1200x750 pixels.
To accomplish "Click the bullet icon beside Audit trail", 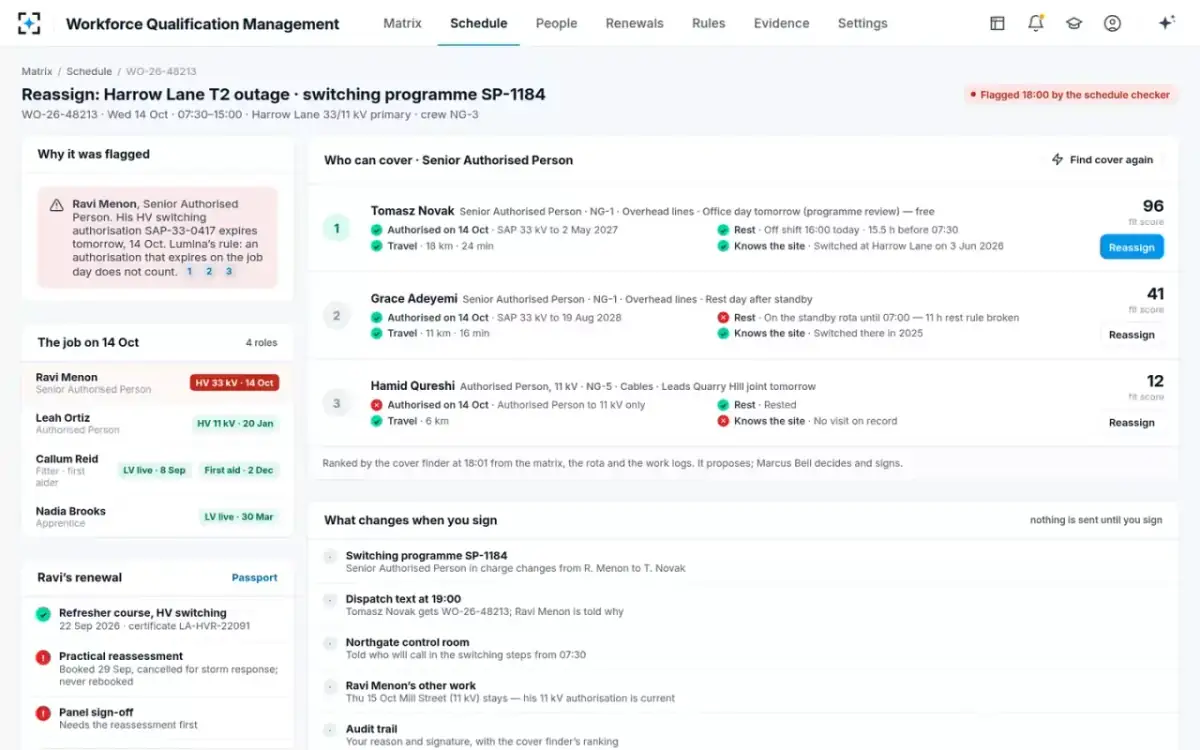I will click(330, 730).
